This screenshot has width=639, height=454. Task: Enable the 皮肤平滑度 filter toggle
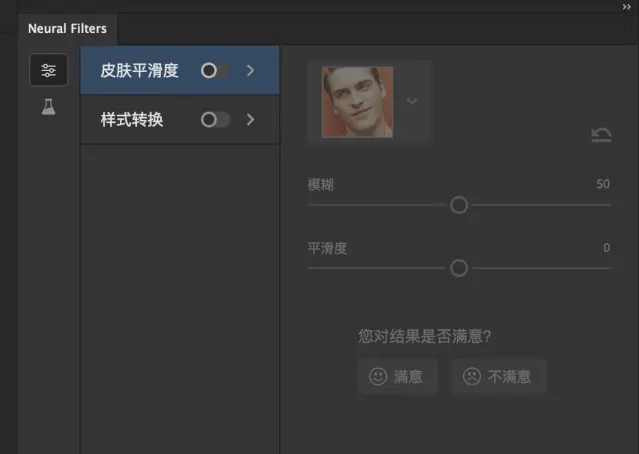215,71
